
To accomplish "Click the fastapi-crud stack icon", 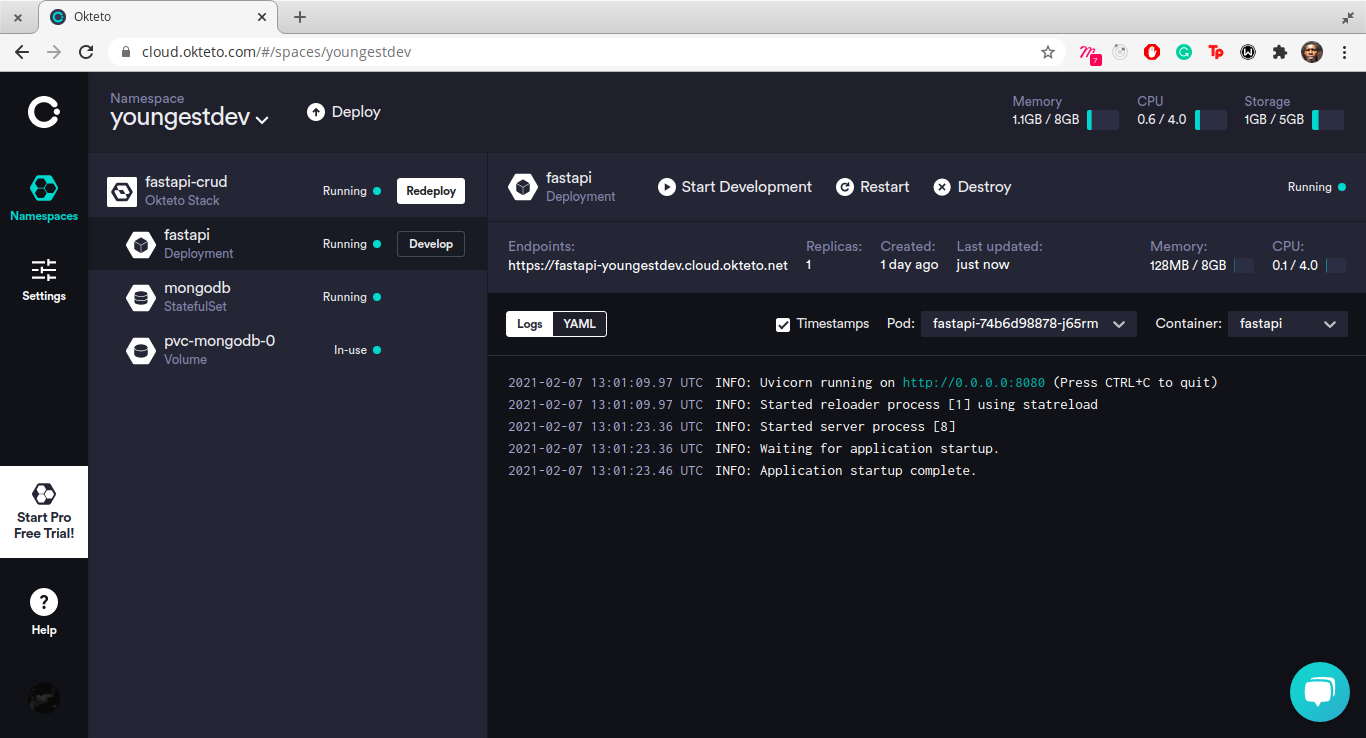I will (x=122, y=191).
